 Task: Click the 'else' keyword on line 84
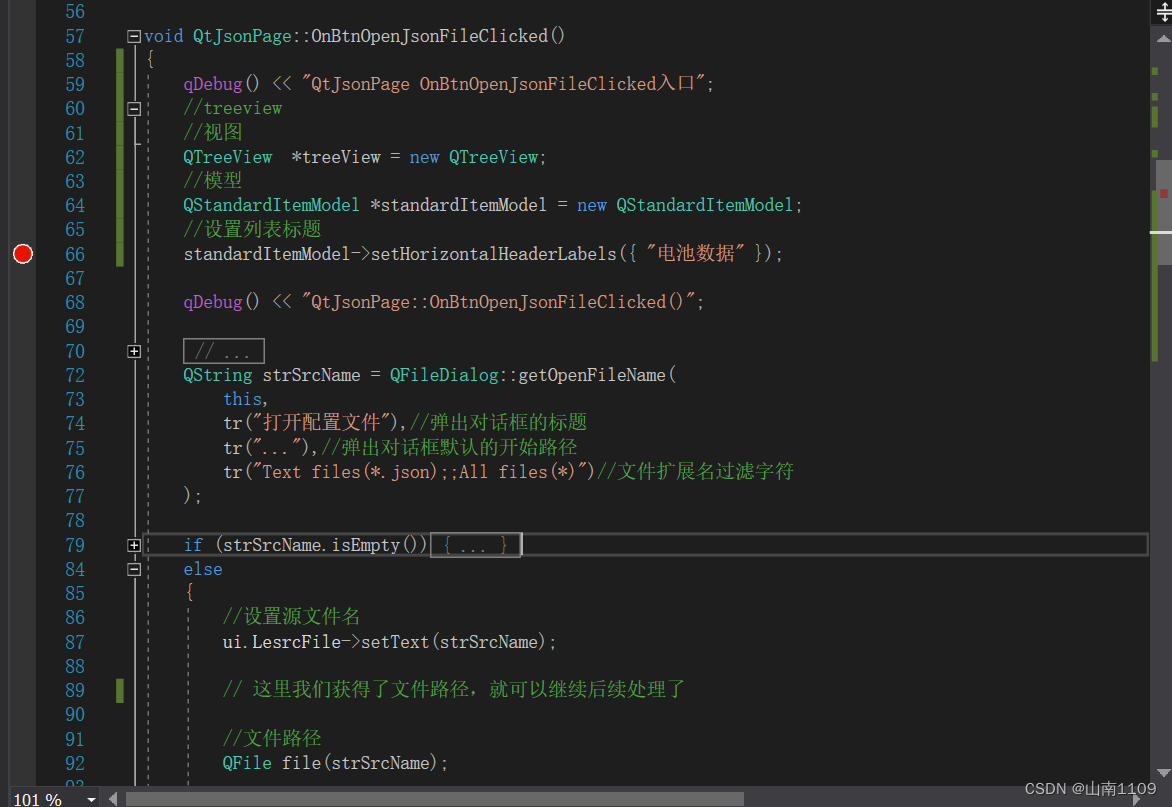(203, 569)
